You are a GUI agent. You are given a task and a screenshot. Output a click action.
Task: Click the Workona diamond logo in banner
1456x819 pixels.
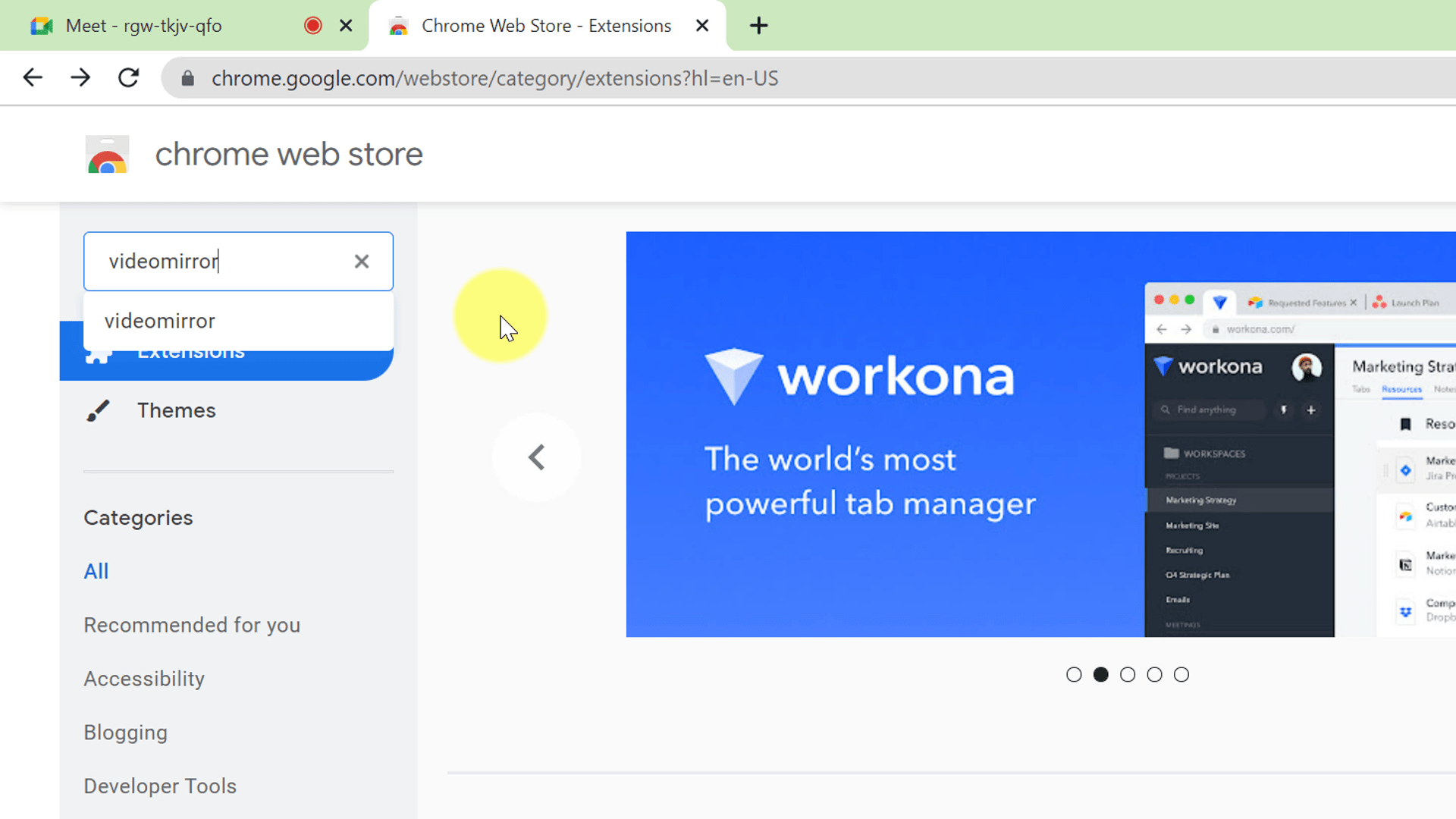pos(733,376)
